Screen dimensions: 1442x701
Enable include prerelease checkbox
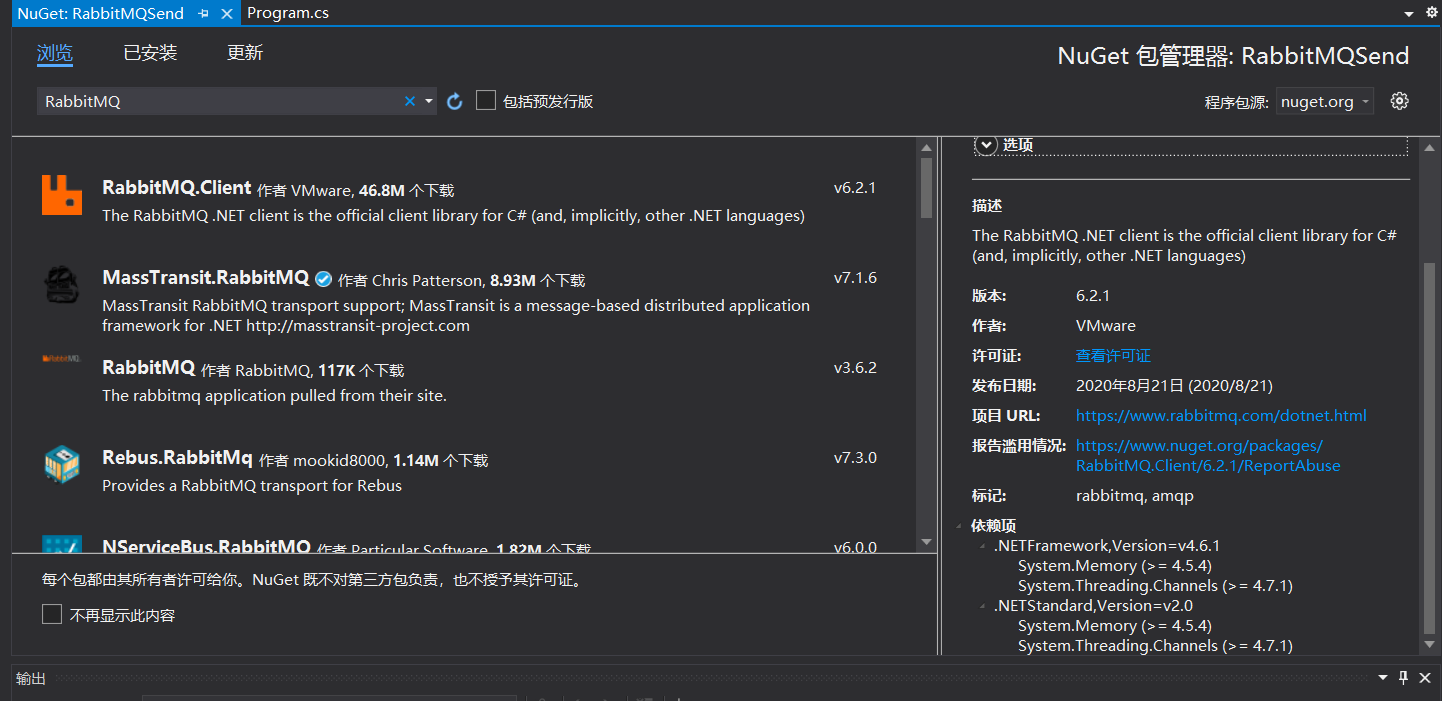point(486,100)
